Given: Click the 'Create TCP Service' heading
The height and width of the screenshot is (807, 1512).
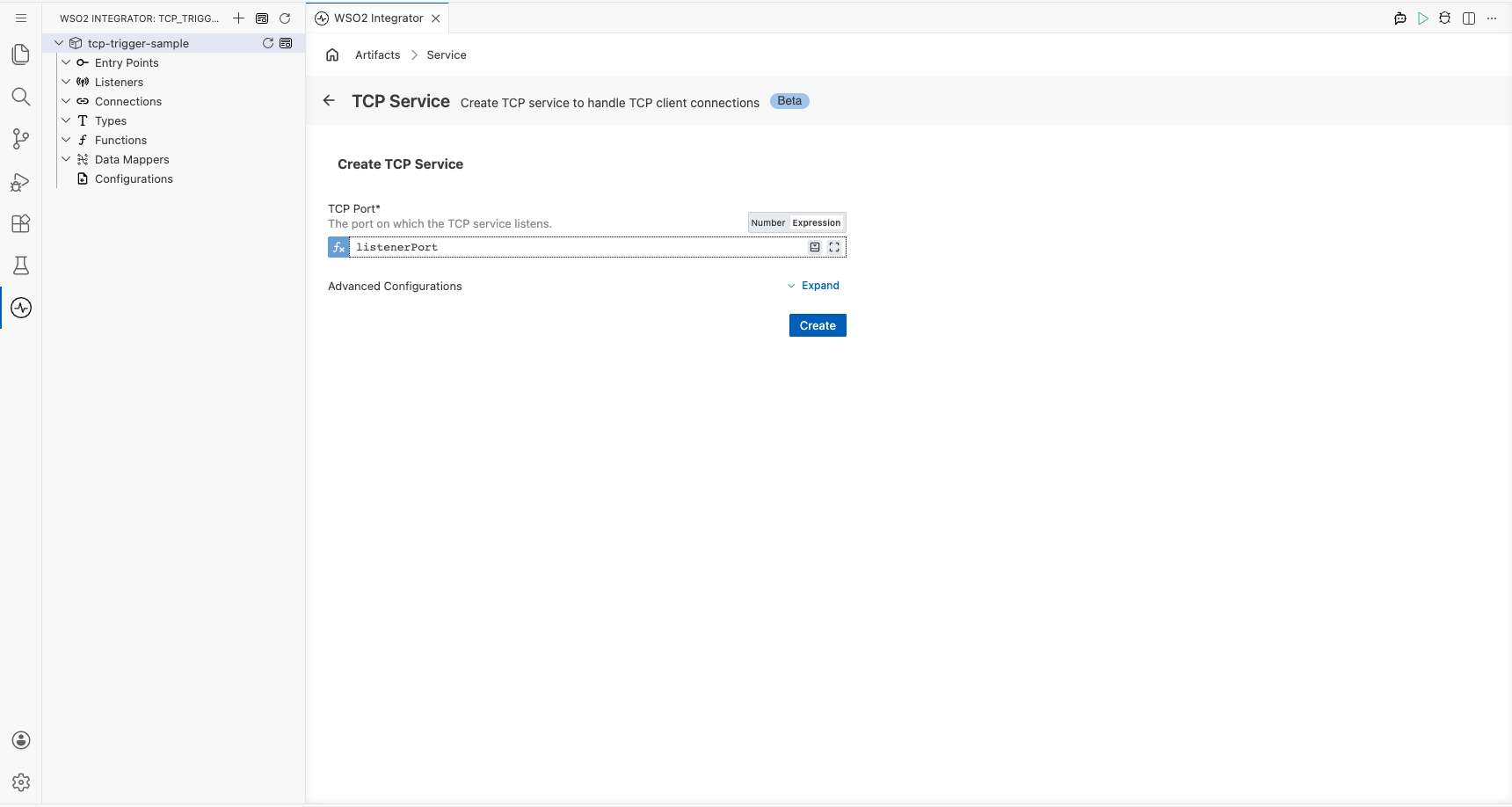Looking at the screenshot, I should tap(400, 164).
